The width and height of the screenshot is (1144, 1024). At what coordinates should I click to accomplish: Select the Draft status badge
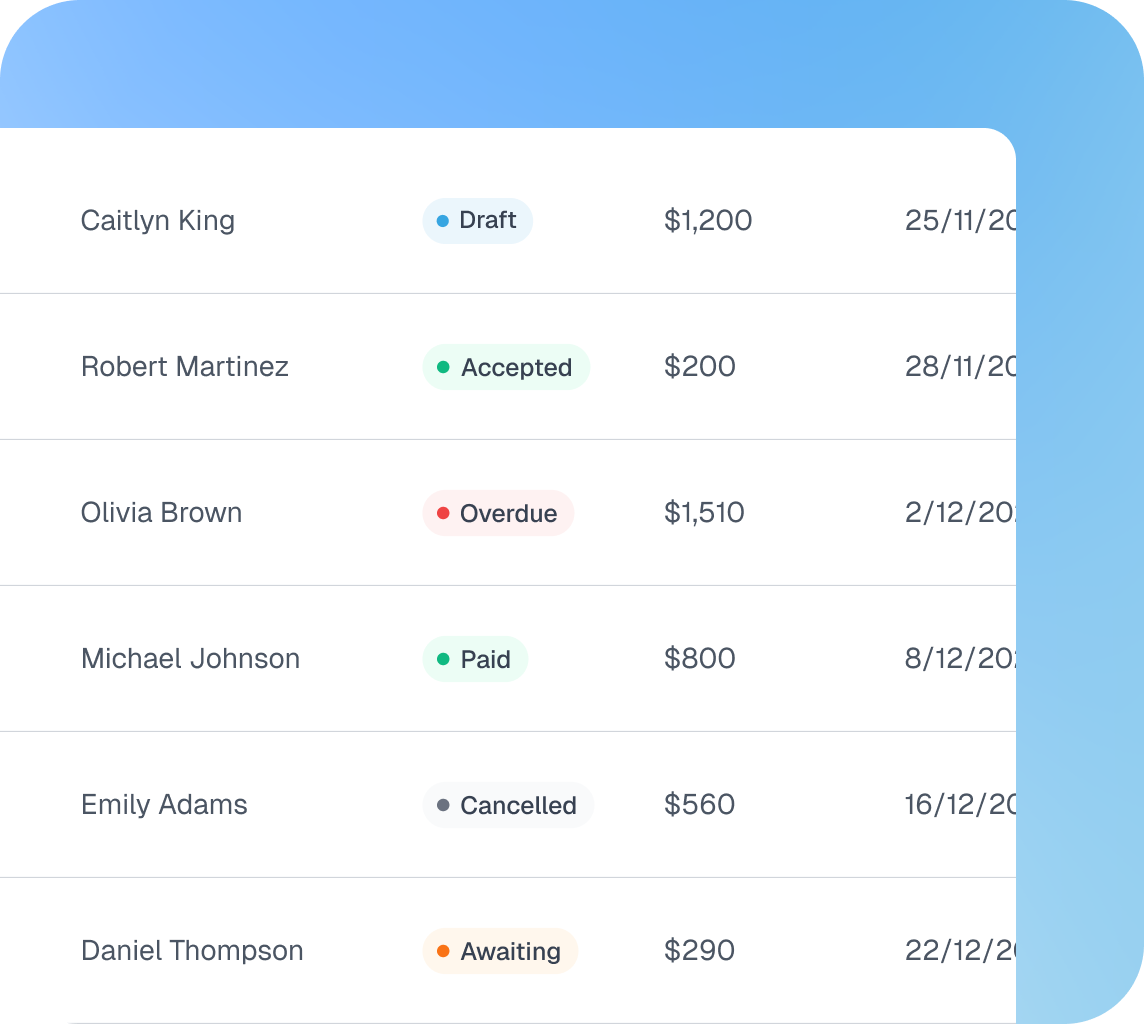point(477,220)
